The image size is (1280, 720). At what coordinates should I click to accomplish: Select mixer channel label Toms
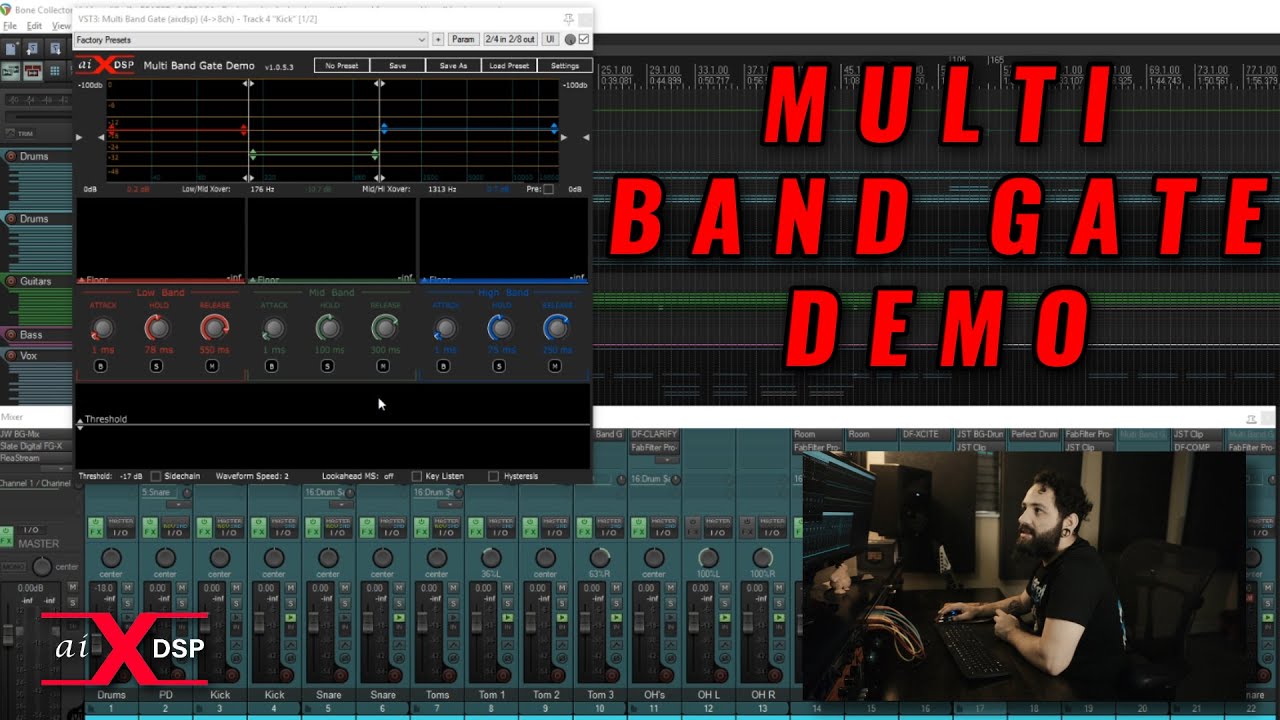point(437,694)
